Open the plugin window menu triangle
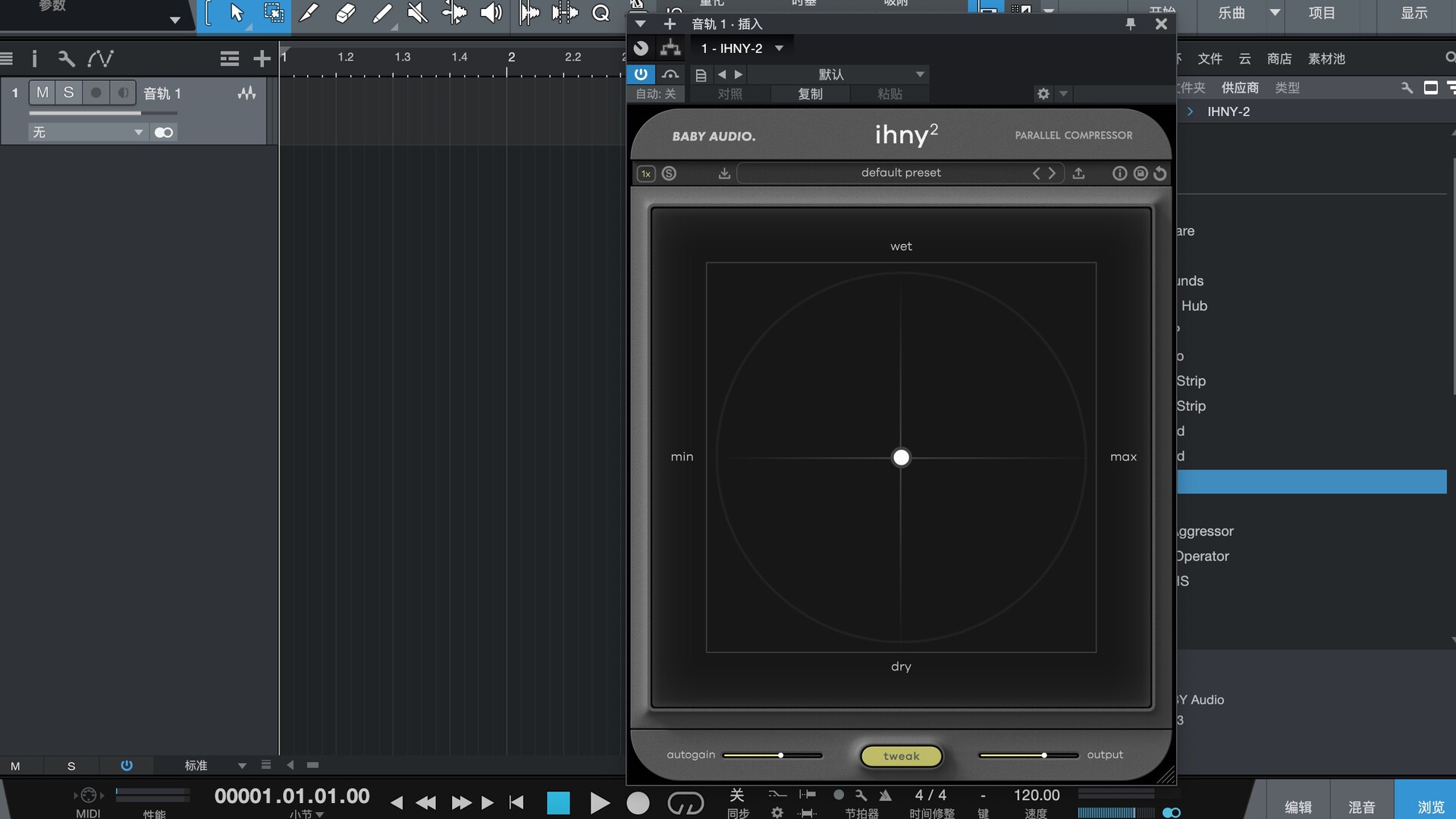 640,24
